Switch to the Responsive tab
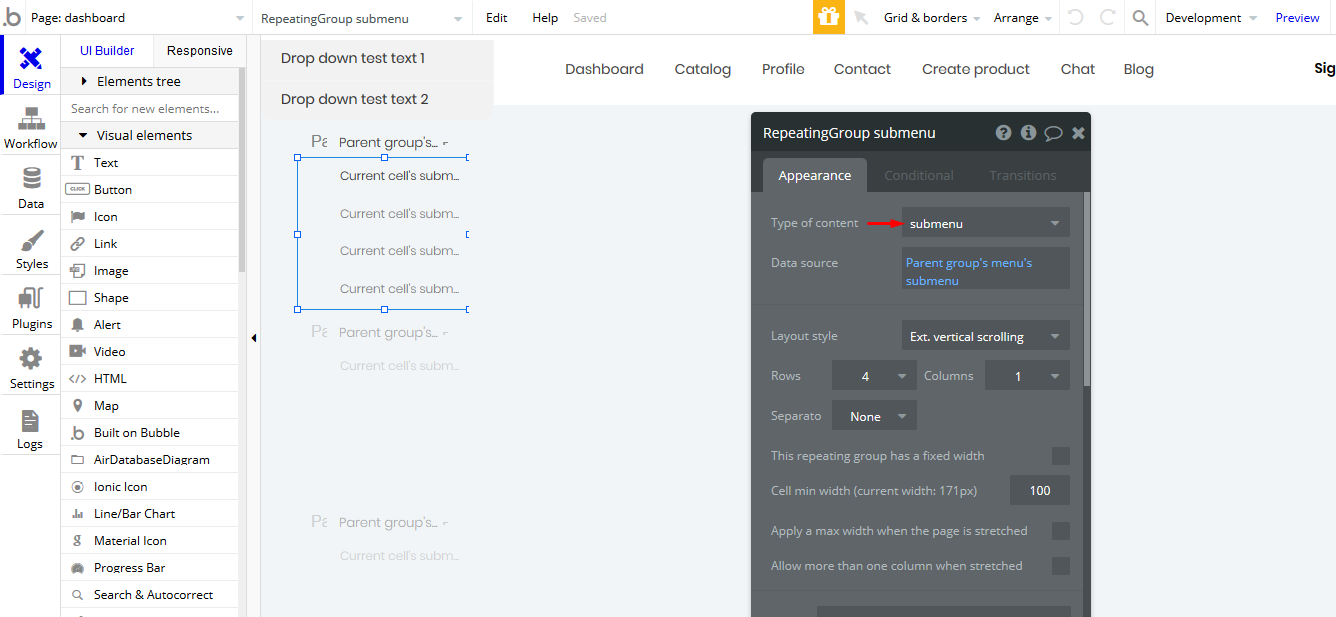 coord(200,51)
